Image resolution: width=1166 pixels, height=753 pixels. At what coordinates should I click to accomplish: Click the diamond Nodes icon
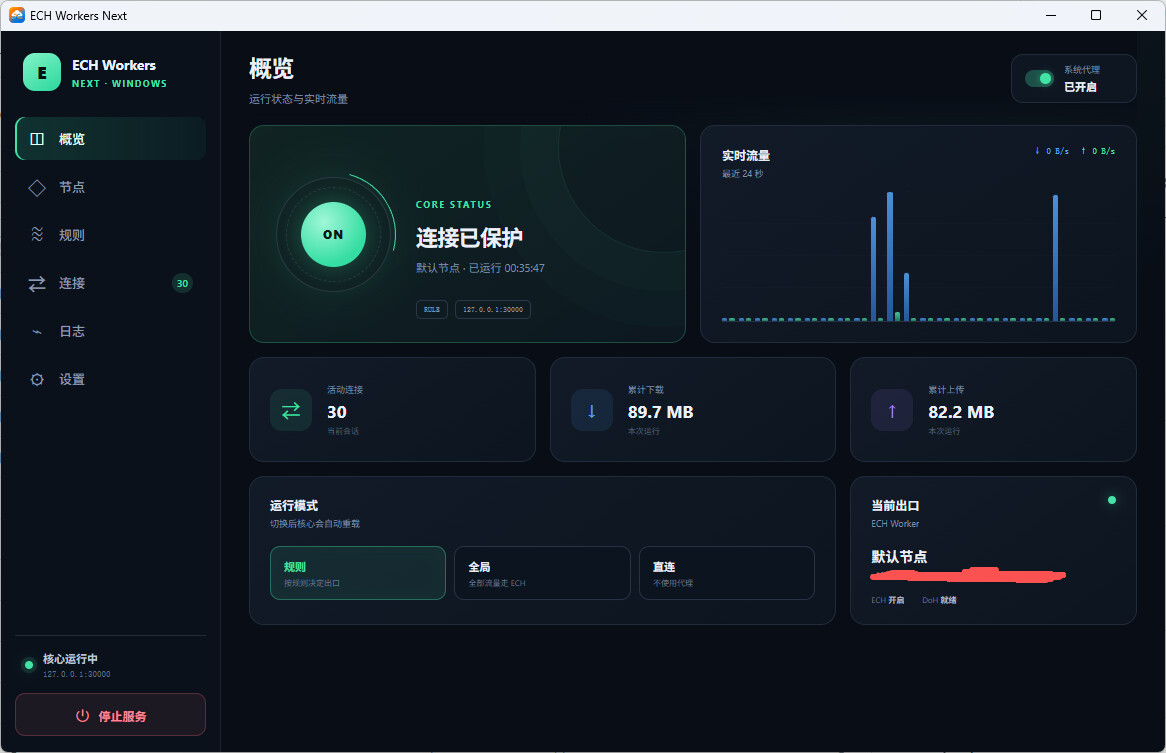[x=37, y=187]
